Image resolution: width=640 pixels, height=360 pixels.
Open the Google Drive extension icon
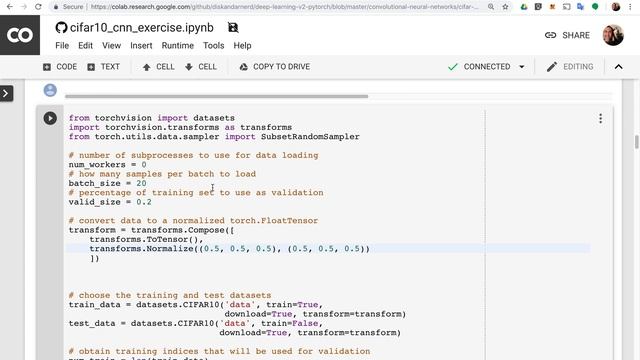coord(524,7)
